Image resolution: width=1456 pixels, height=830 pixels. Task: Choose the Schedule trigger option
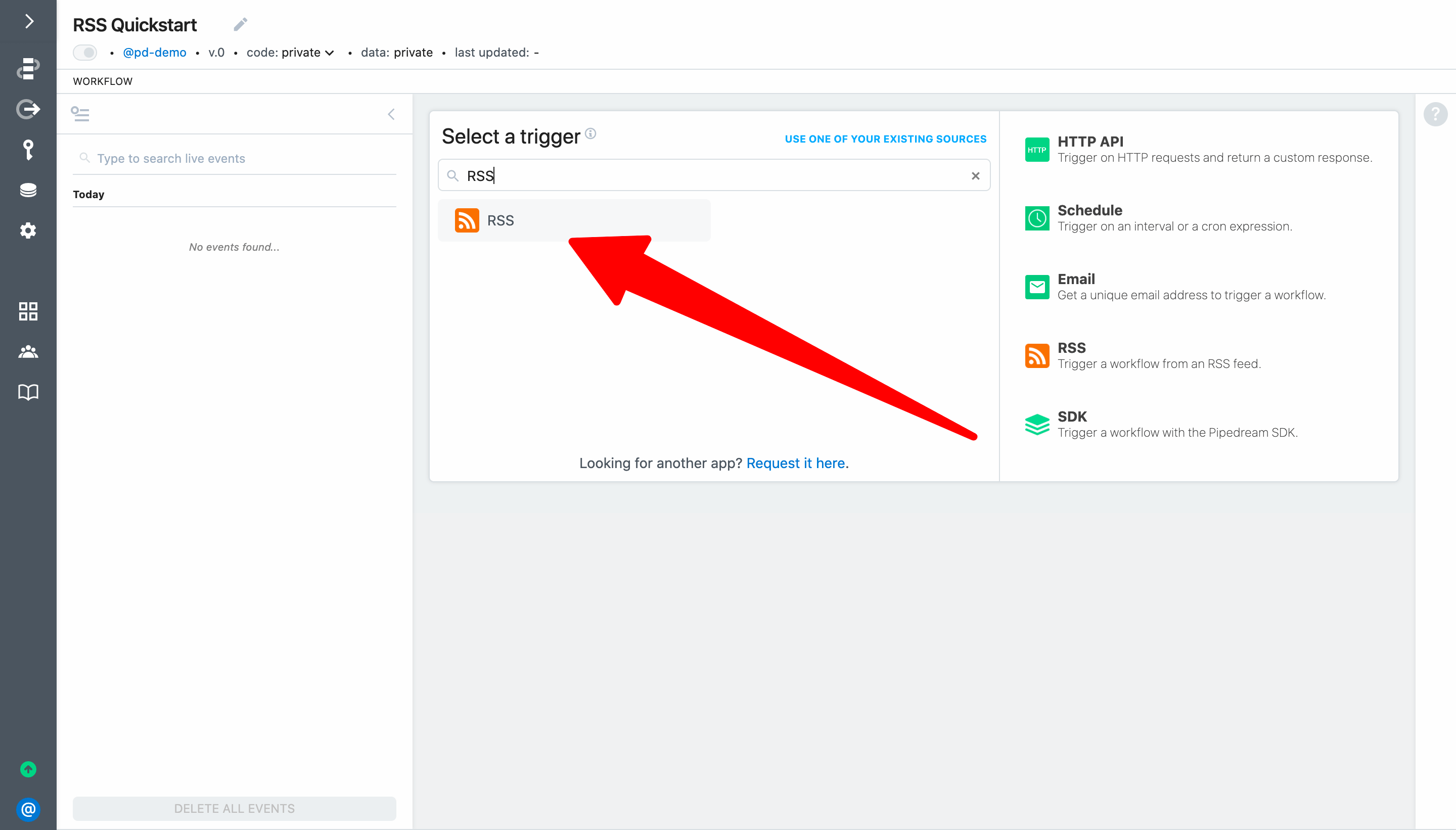(x=1089, y=210)
